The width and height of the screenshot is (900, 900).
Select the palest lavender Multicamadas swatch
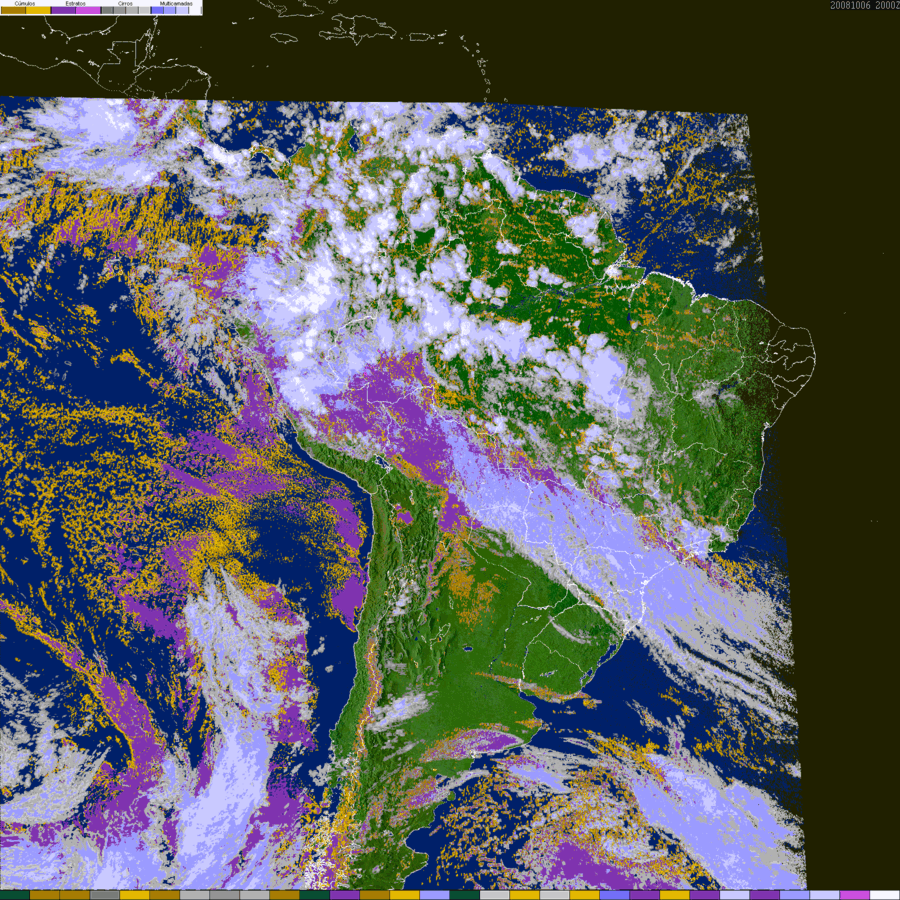[x=182, y=10]
